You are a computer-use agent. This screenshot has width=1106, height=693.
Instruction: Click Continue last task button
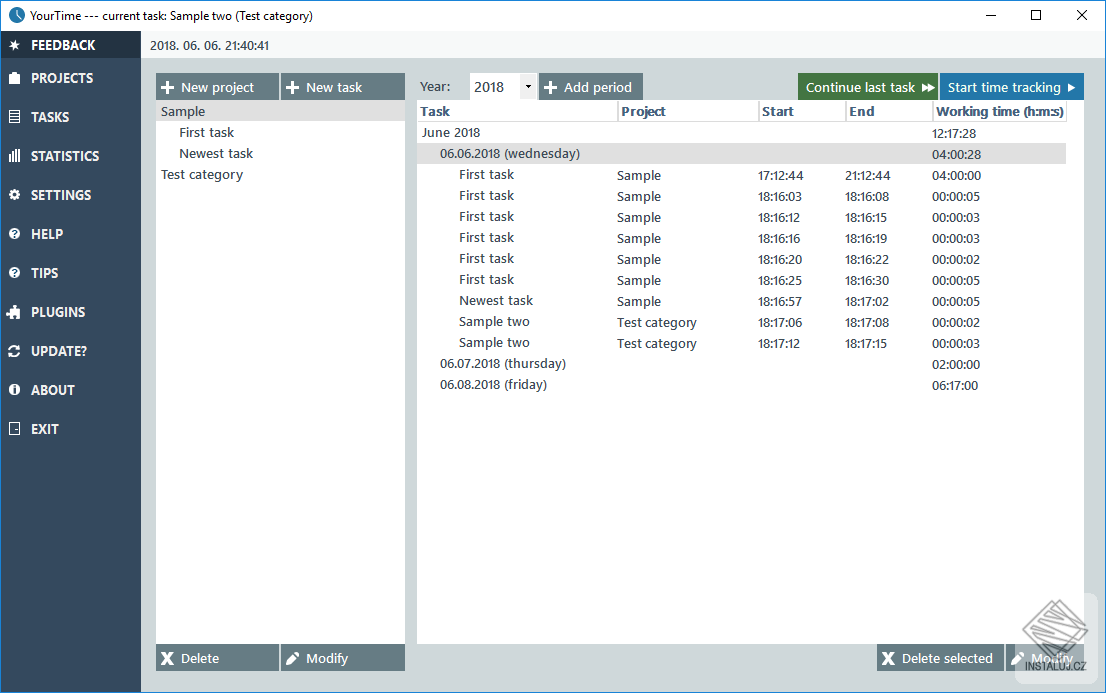[x=868, y=87]
